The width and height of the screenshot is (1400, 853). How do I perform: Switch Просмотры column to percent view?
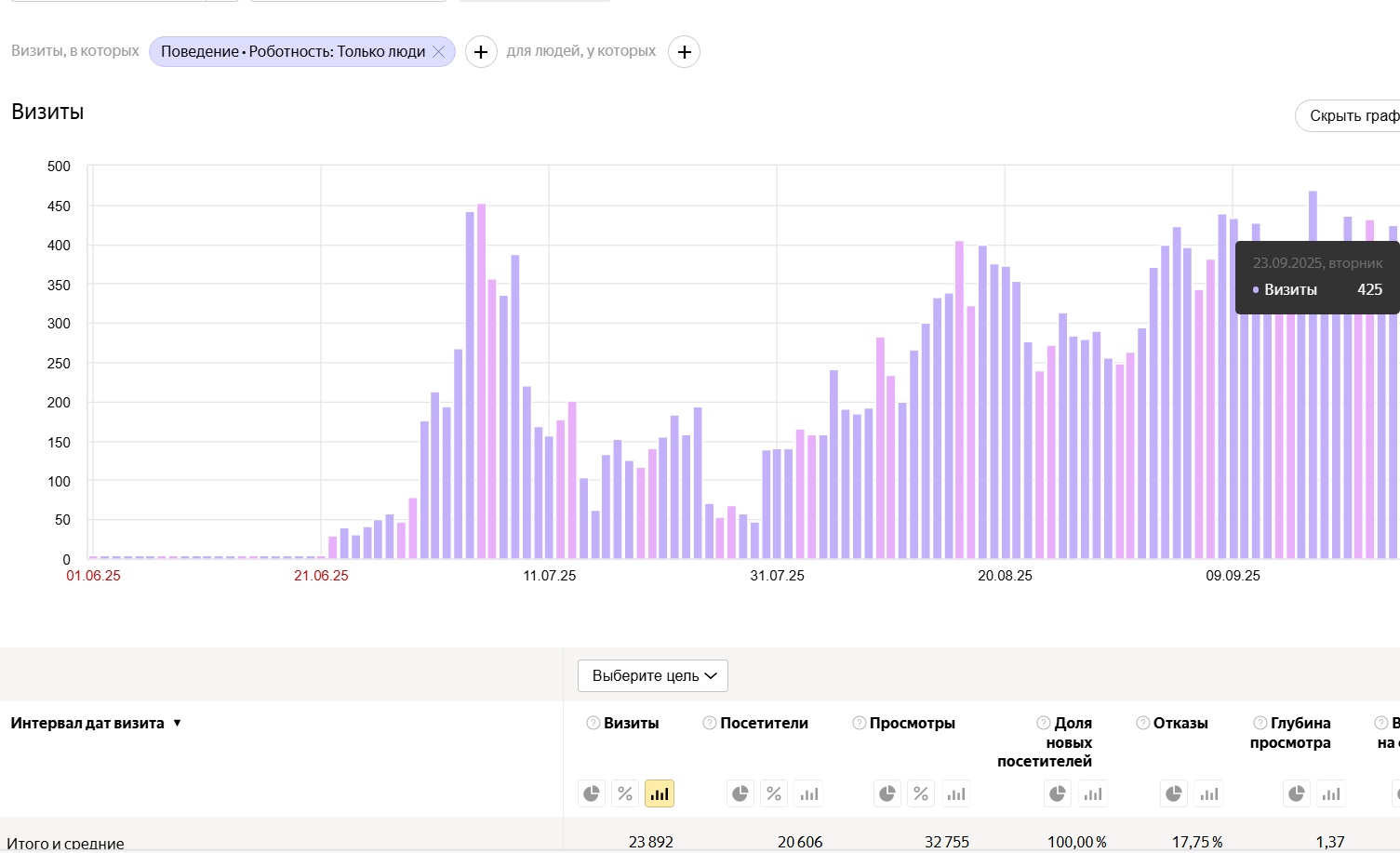(921, 793)
